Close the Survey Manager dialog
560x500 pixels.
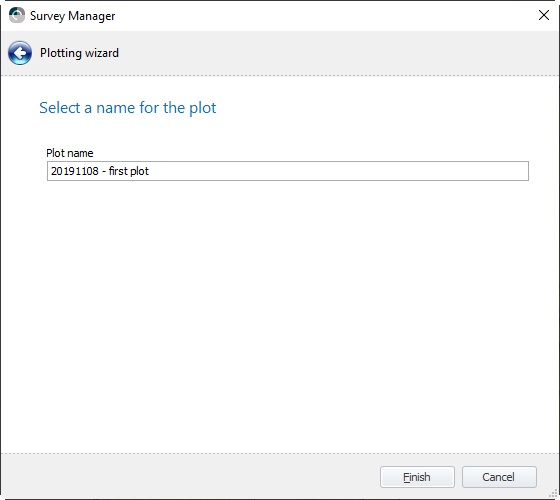544,15
